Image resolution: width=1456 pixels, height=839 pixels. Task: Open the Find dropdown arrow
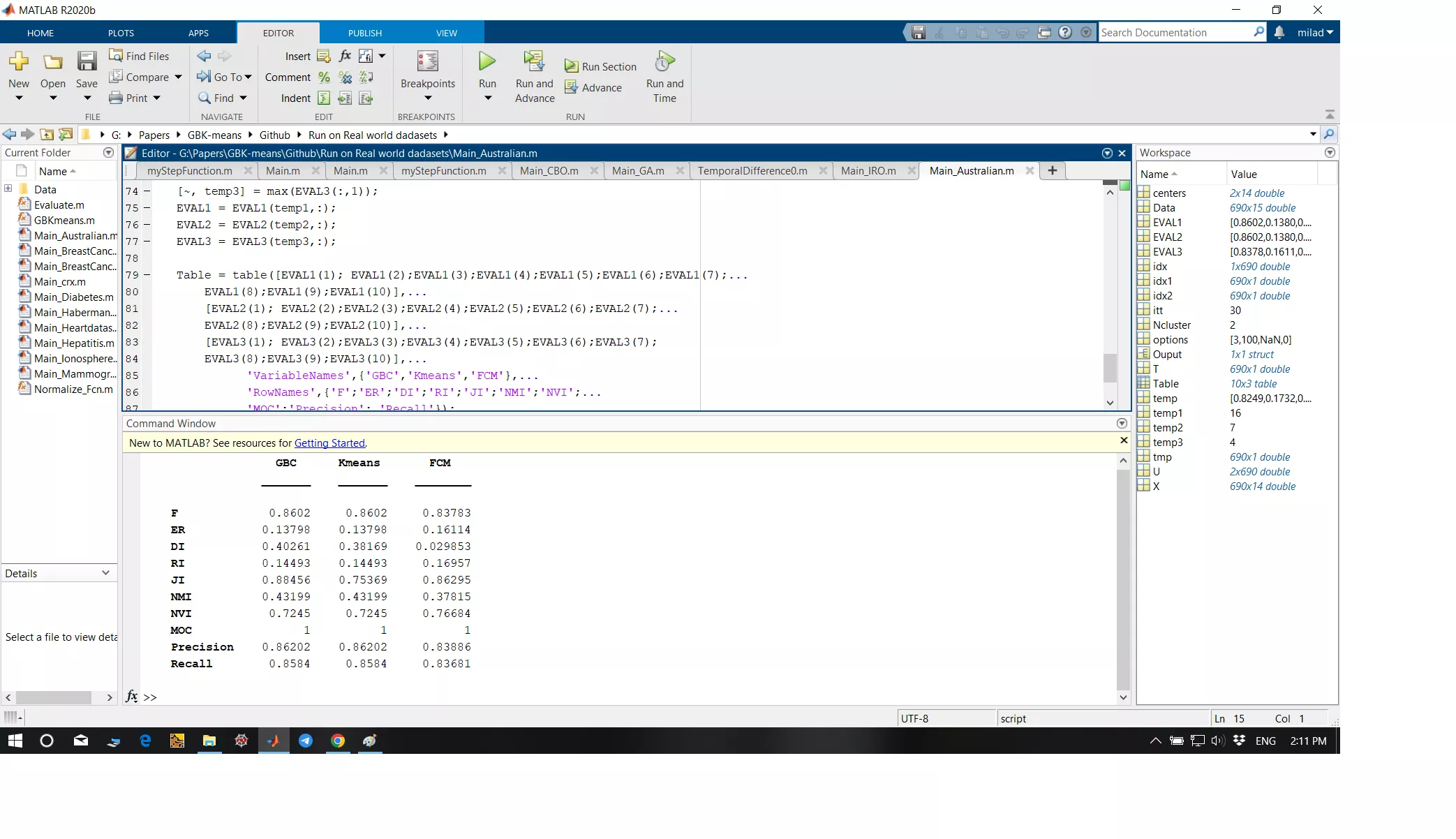(243, 98)
